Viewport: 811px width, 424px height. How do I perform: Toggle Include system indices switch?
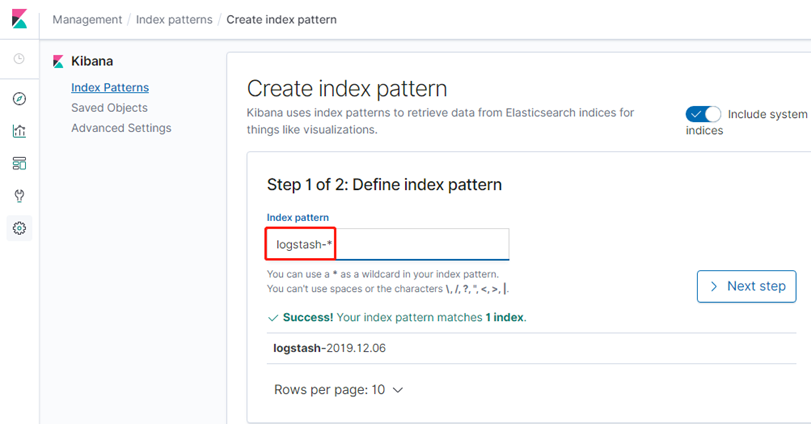point(703,114)
